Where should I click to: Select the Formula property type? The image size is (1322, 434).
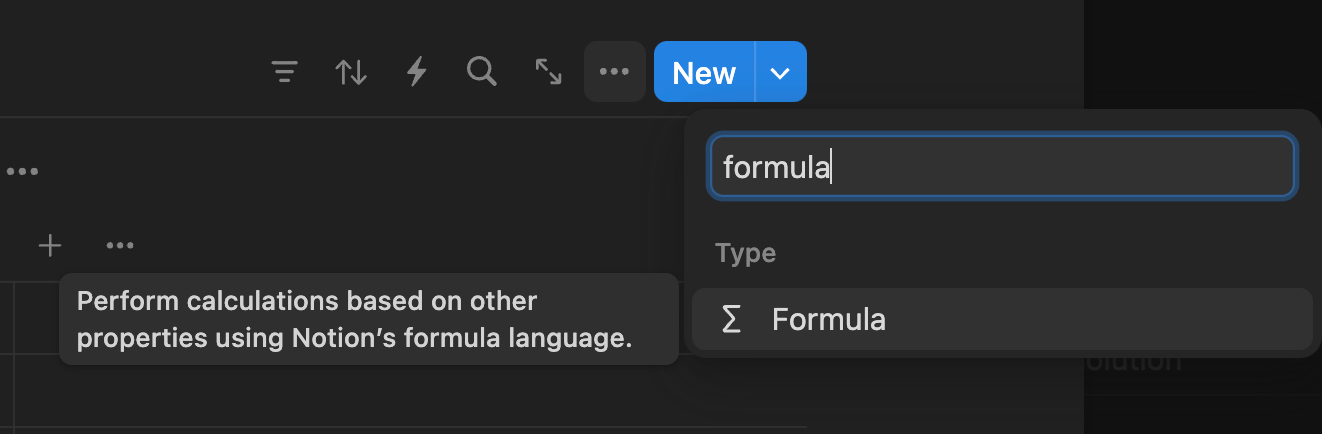click(x=829, y=320)
